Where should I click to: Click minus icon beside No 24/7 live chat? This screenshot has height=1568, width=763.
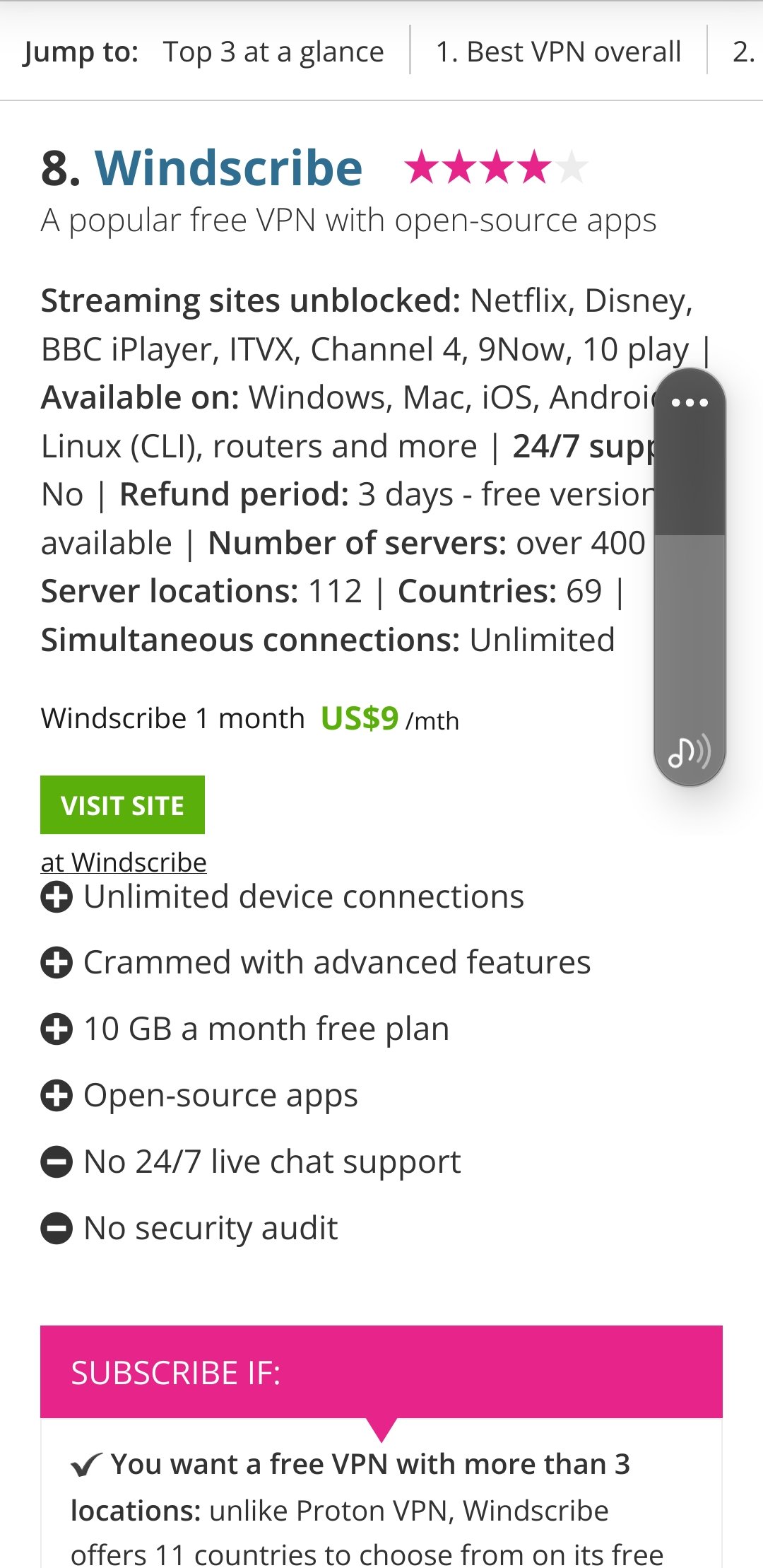[57, 1162]
